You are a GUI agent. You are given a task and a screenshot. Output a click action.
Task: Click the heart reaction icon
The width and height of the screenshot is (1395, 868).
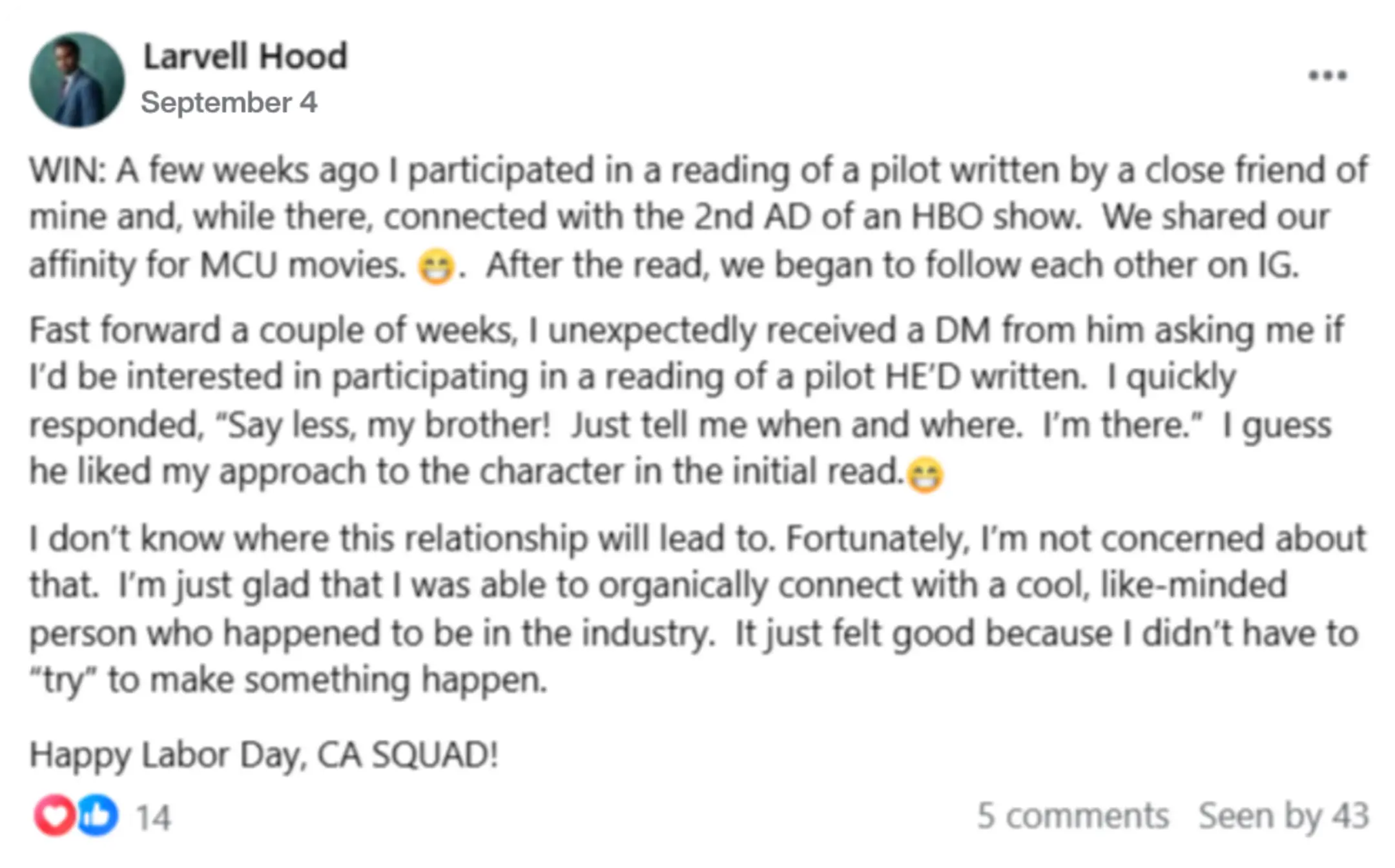point(55,815)
